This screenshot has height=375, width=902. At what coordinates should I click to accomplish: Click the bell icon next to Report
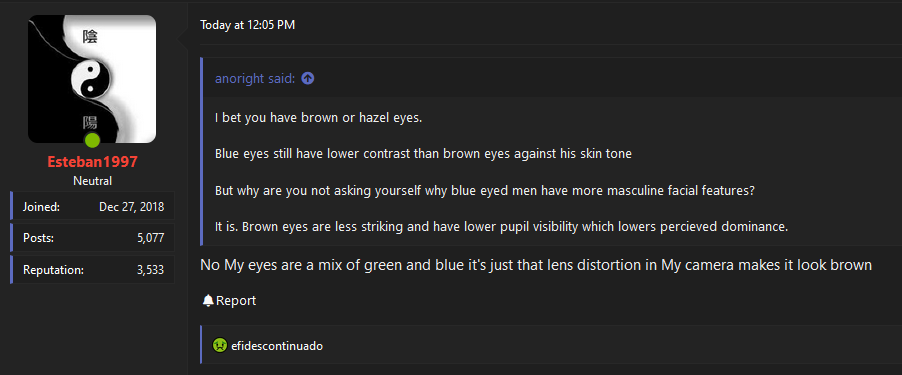point(208,300)
